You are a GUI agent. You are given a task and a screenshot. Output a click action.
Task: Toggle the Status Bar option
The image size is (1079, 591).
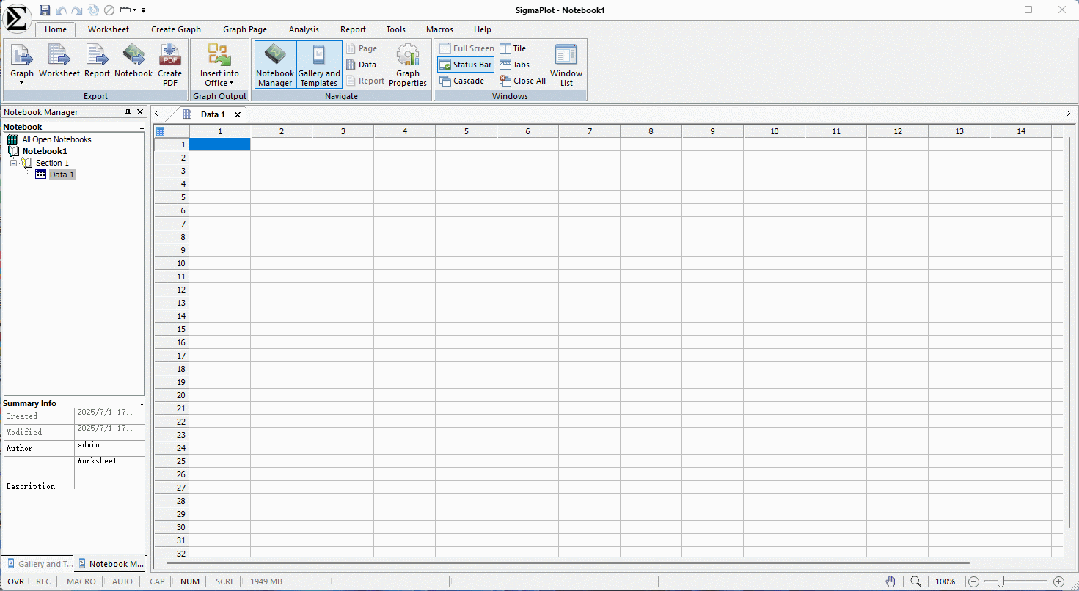(x=466, y=65)
